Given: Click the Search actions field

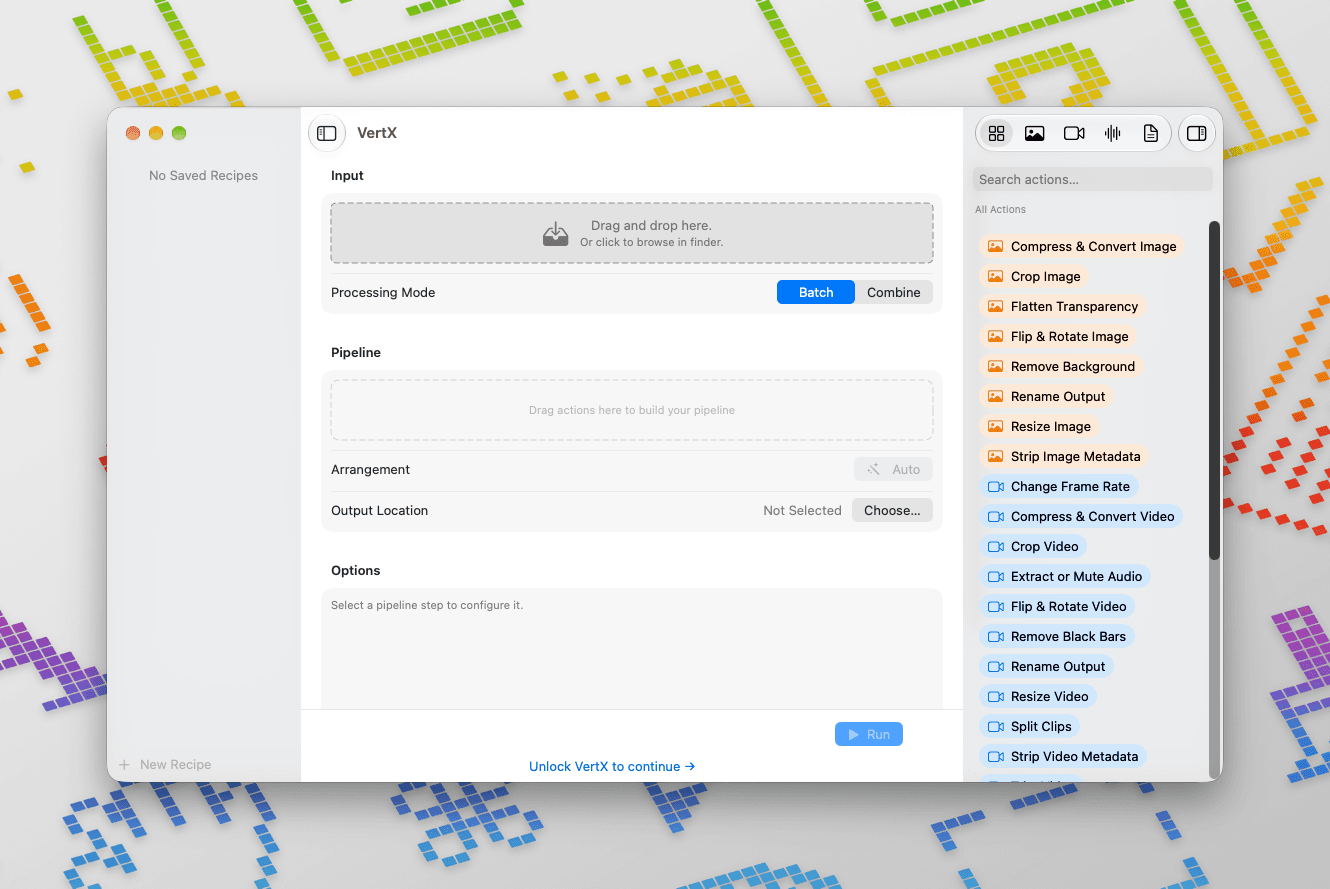Looking at the screenshot, I should tap(1092, 179).
